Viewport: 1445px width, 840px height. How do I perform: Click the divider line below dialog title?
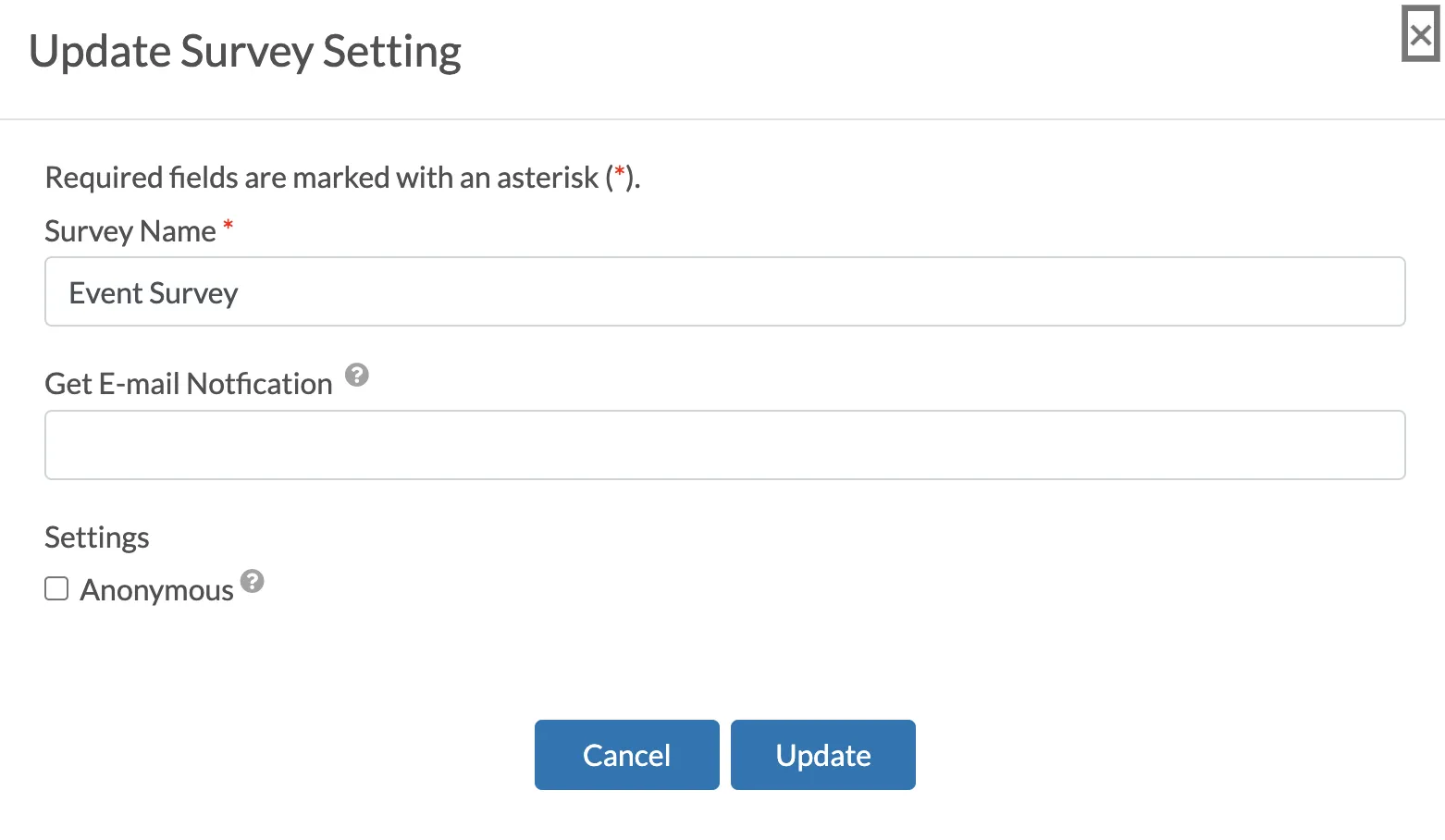[x=722, y=119]
